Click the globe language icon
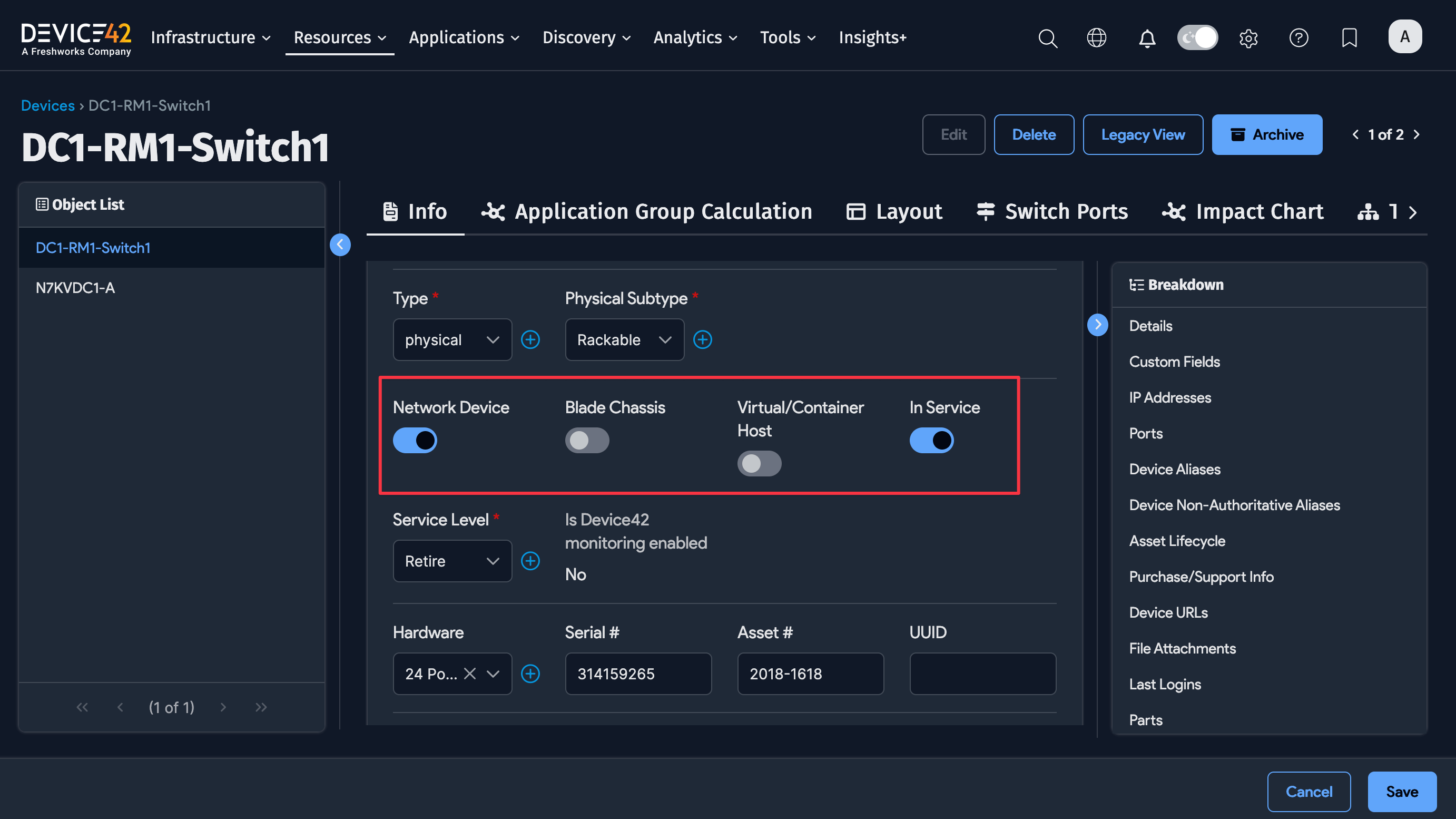1456x819 pixels. (1097, 38)
